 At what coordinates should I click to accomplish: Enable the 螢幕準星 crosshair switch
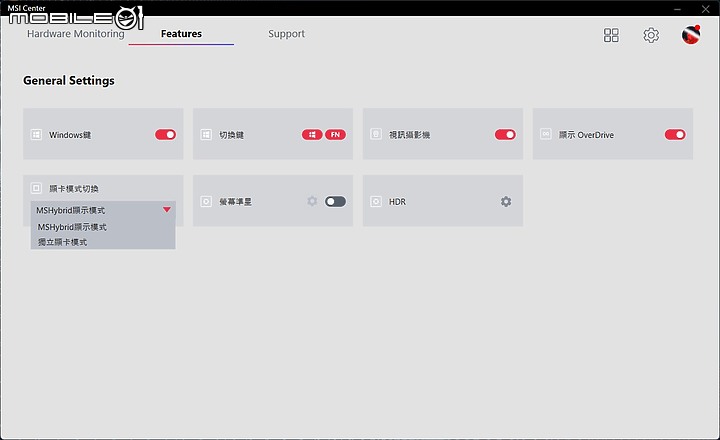pyautogui.click(x=335, y=202)
